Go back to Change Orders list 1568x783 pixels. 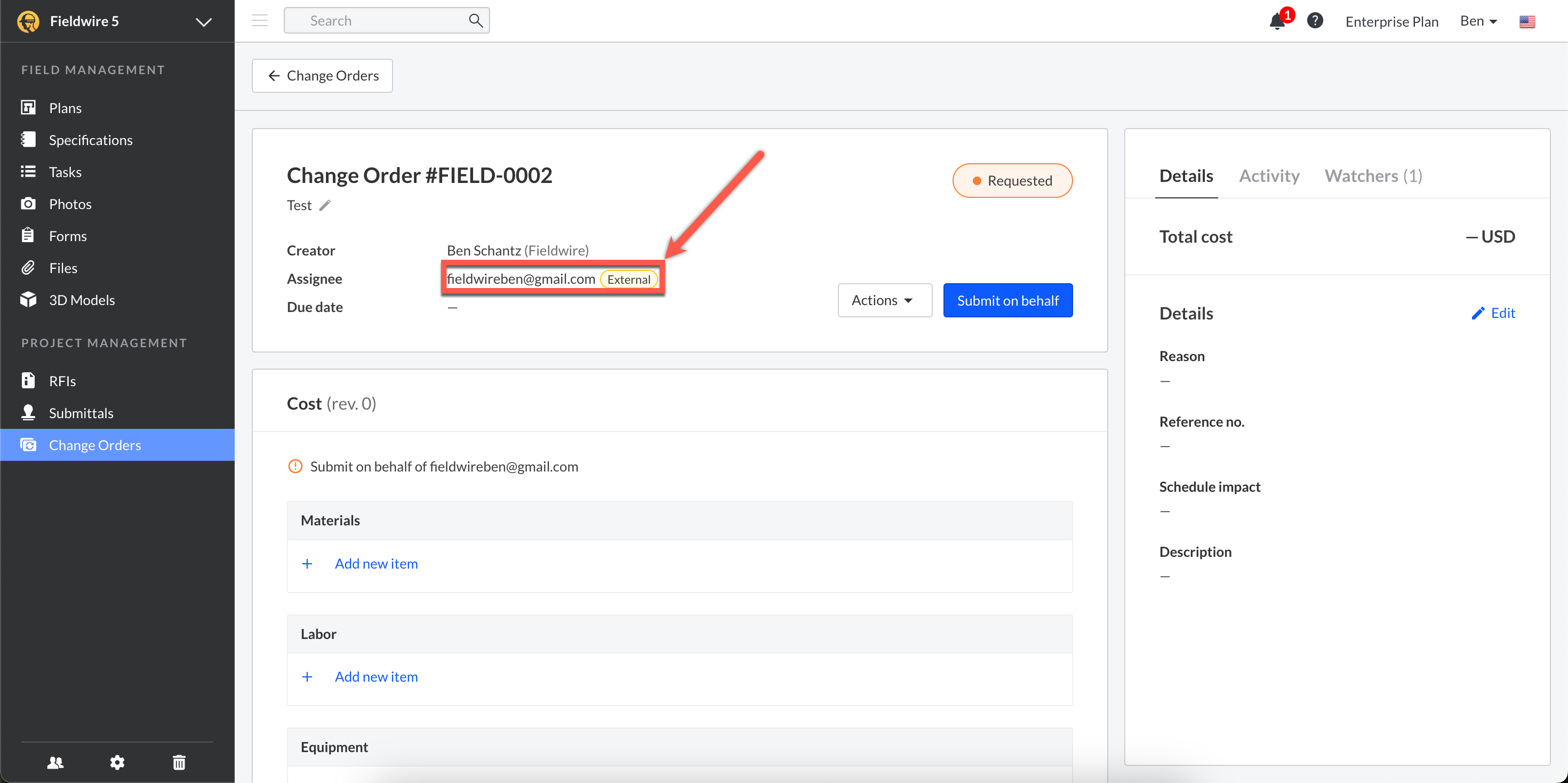coord(322,76)
